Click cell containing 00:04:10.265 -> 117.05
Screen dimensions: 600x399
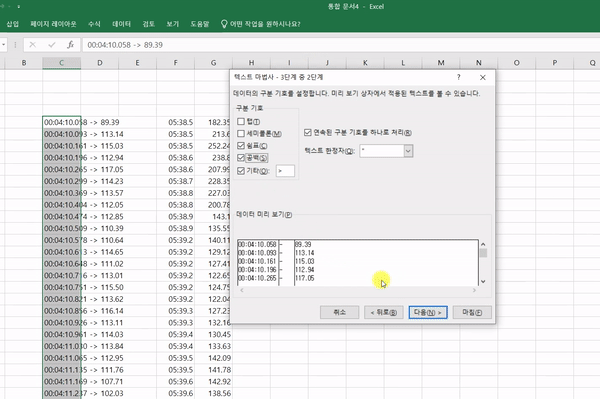pos(62,169)
